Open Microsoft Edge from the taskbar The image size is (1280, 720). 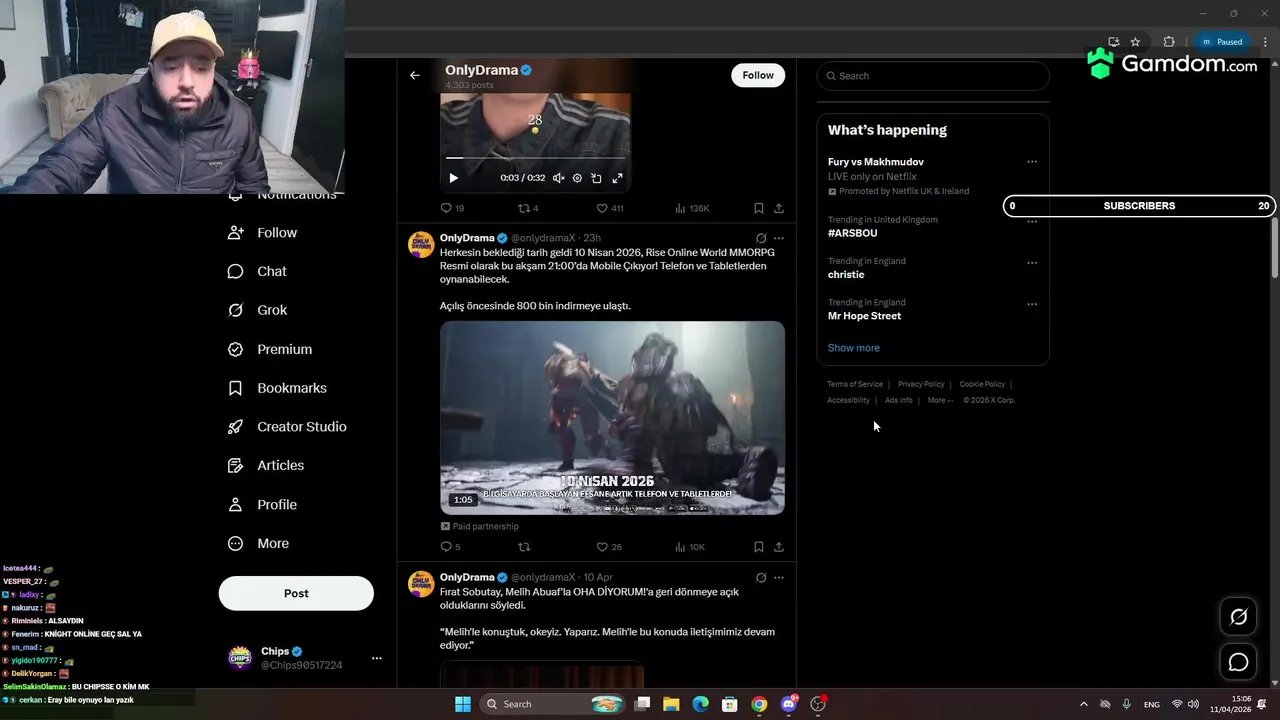pyautogui.click(x=701, y=704)
